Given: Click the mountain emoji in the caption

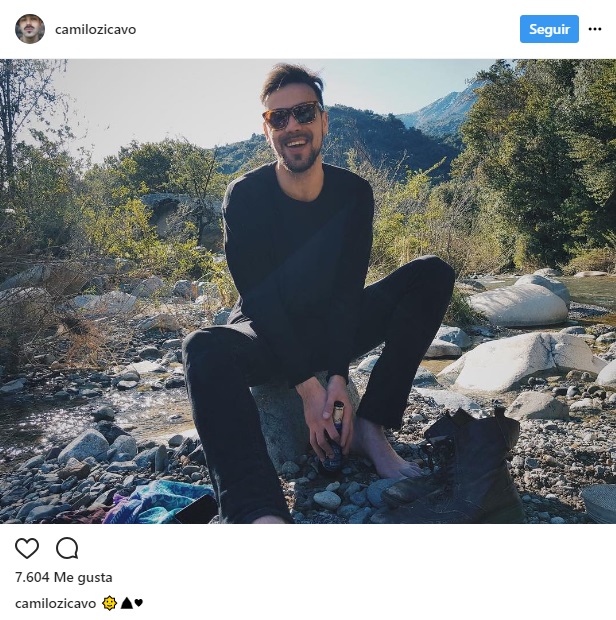Looking at the screenshot, I should coord(126,603).
